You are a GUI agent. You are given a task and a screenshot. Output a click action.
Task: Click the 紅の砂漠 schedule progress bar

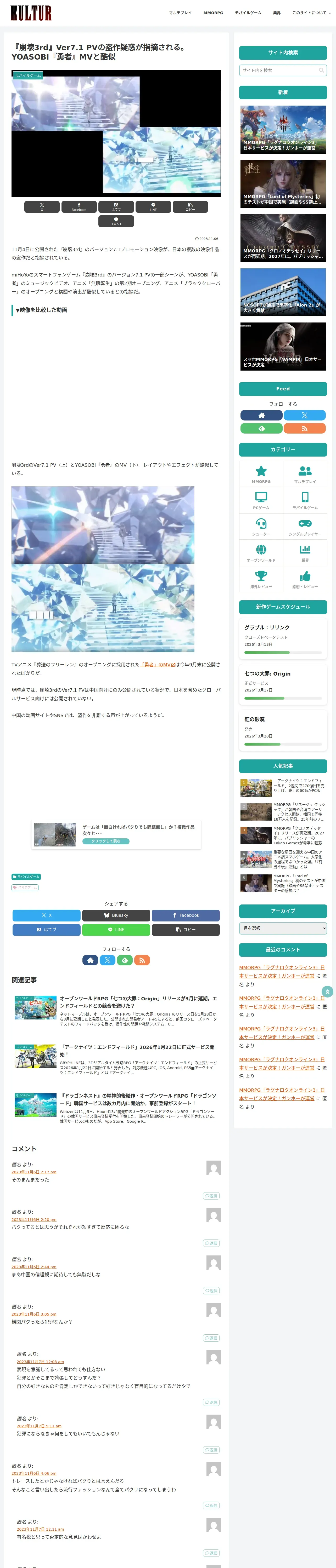[283, 744]
